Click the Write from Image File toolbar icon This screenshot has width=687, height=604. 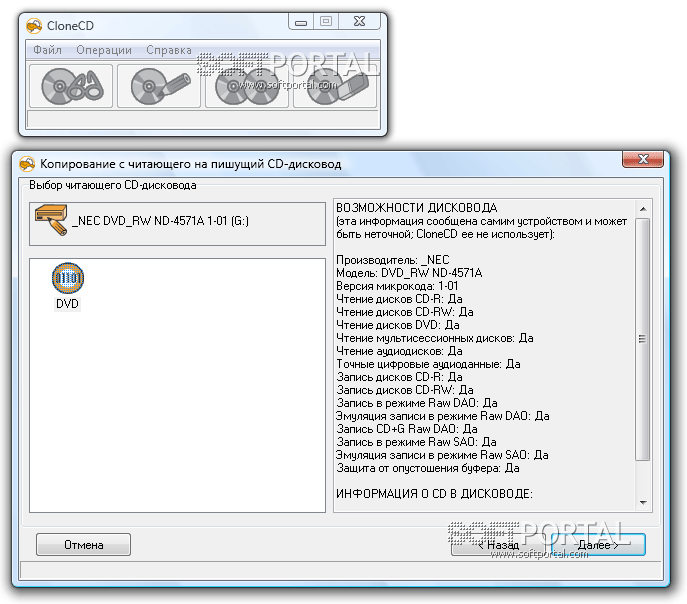pyautogui.click(x=159, y=86)
